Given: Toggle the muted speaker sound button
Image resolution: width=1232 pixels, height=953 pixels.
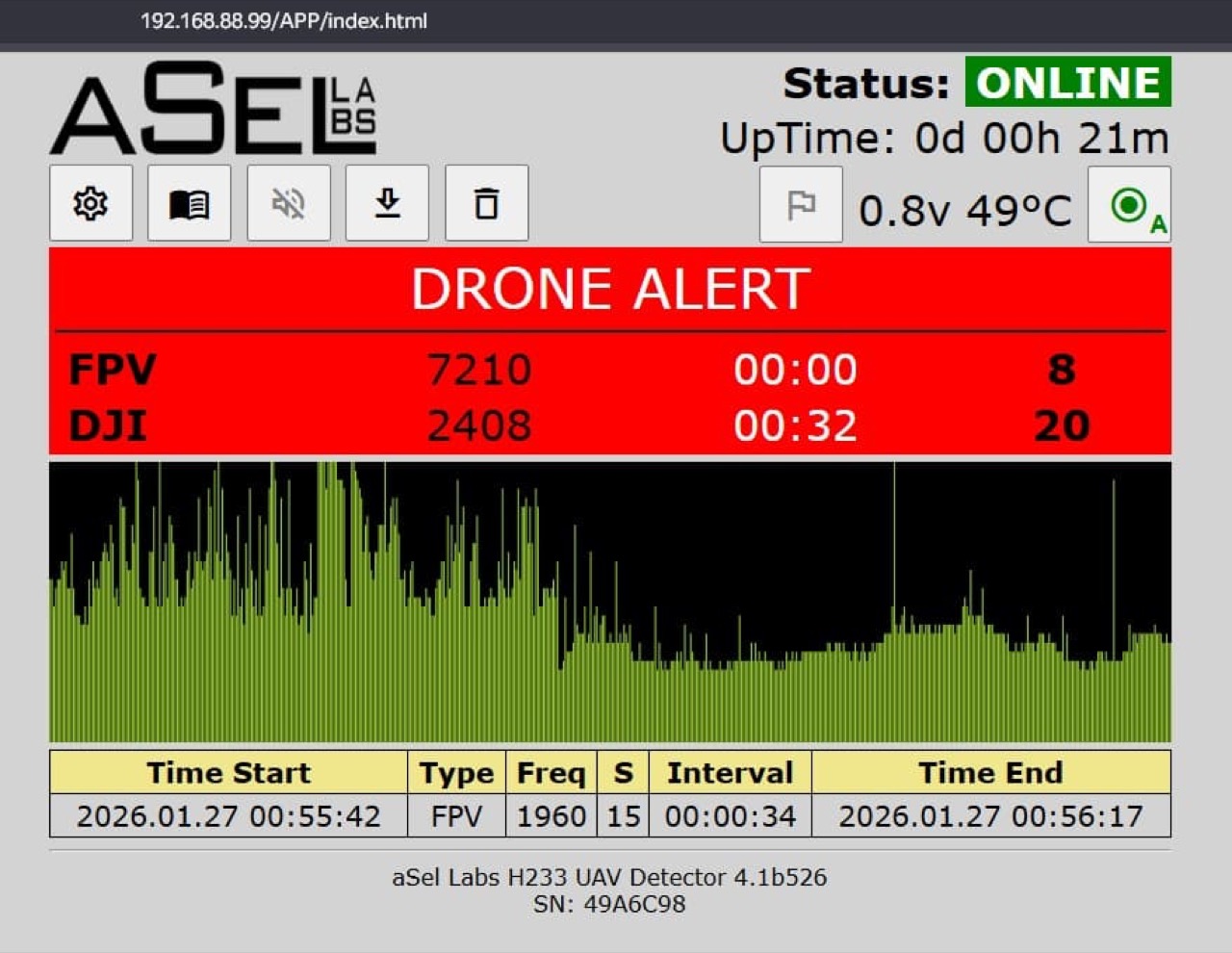Looking at the screenshot, I should (x=289, y=203).
